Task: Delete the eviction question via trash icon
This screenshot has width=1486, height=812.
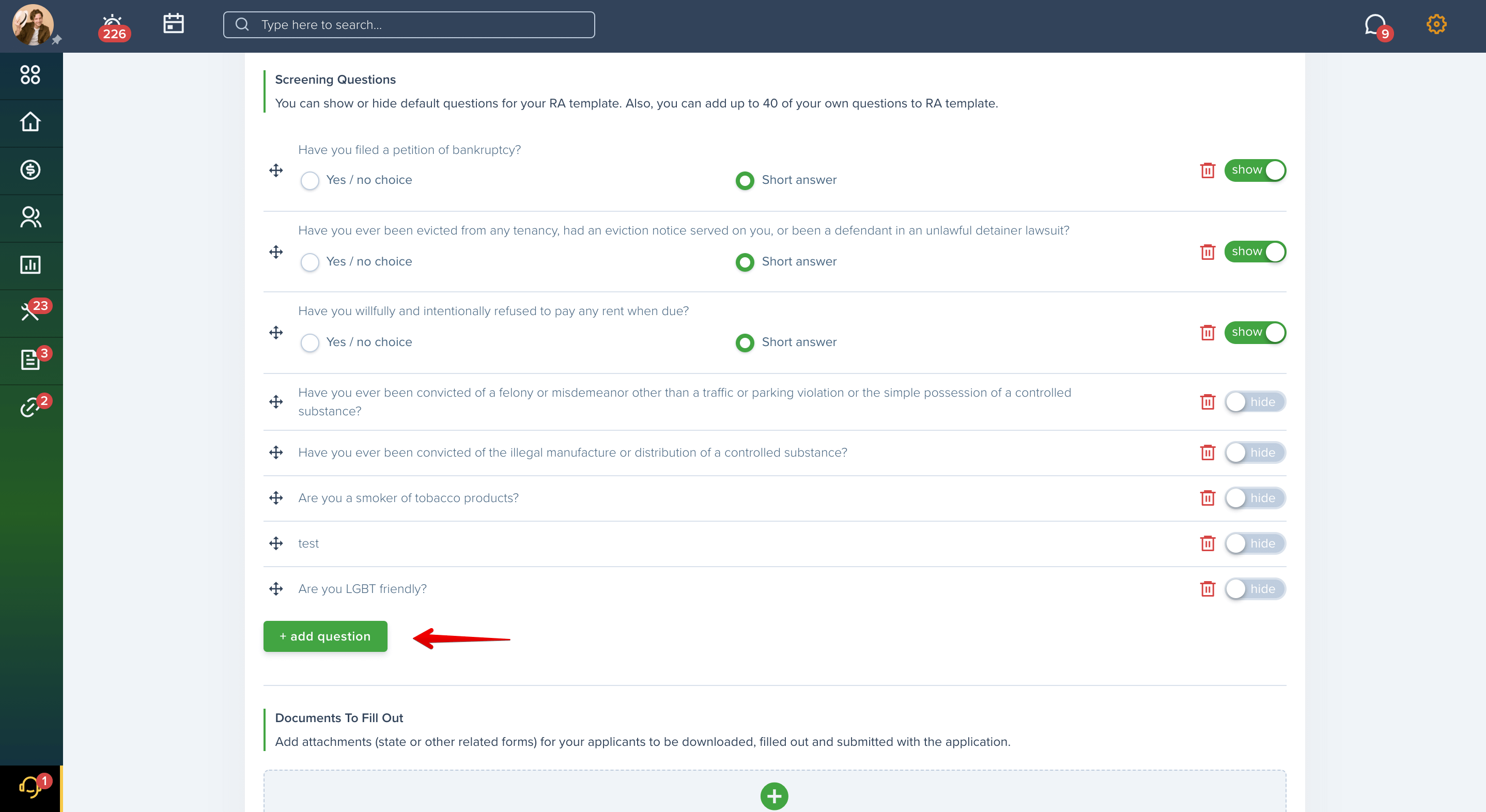Action: click(1208, 252)
